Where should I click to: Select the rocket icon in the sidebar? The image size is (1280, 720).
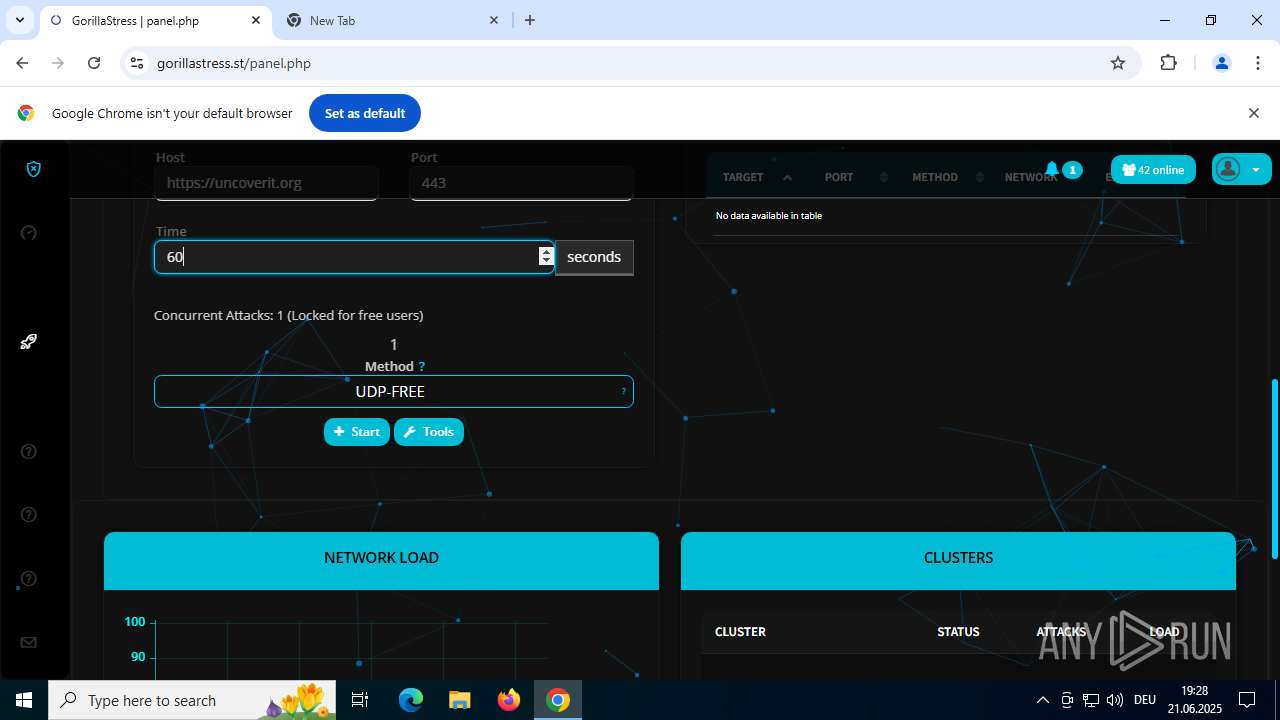29,342
